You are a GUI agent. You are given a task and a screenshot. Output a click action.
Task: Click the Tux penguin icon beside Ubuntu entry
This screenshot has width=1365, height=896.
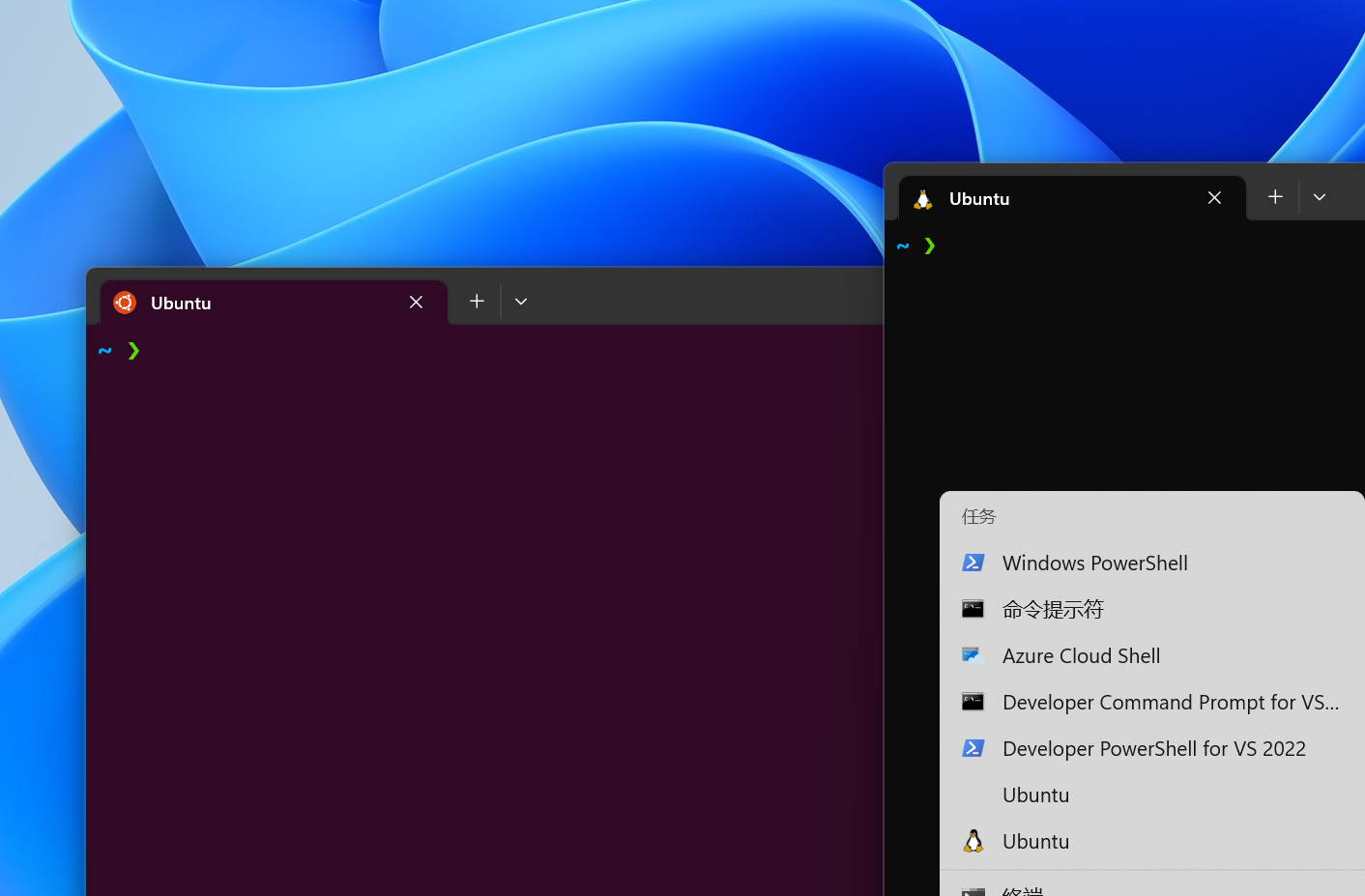973,841
